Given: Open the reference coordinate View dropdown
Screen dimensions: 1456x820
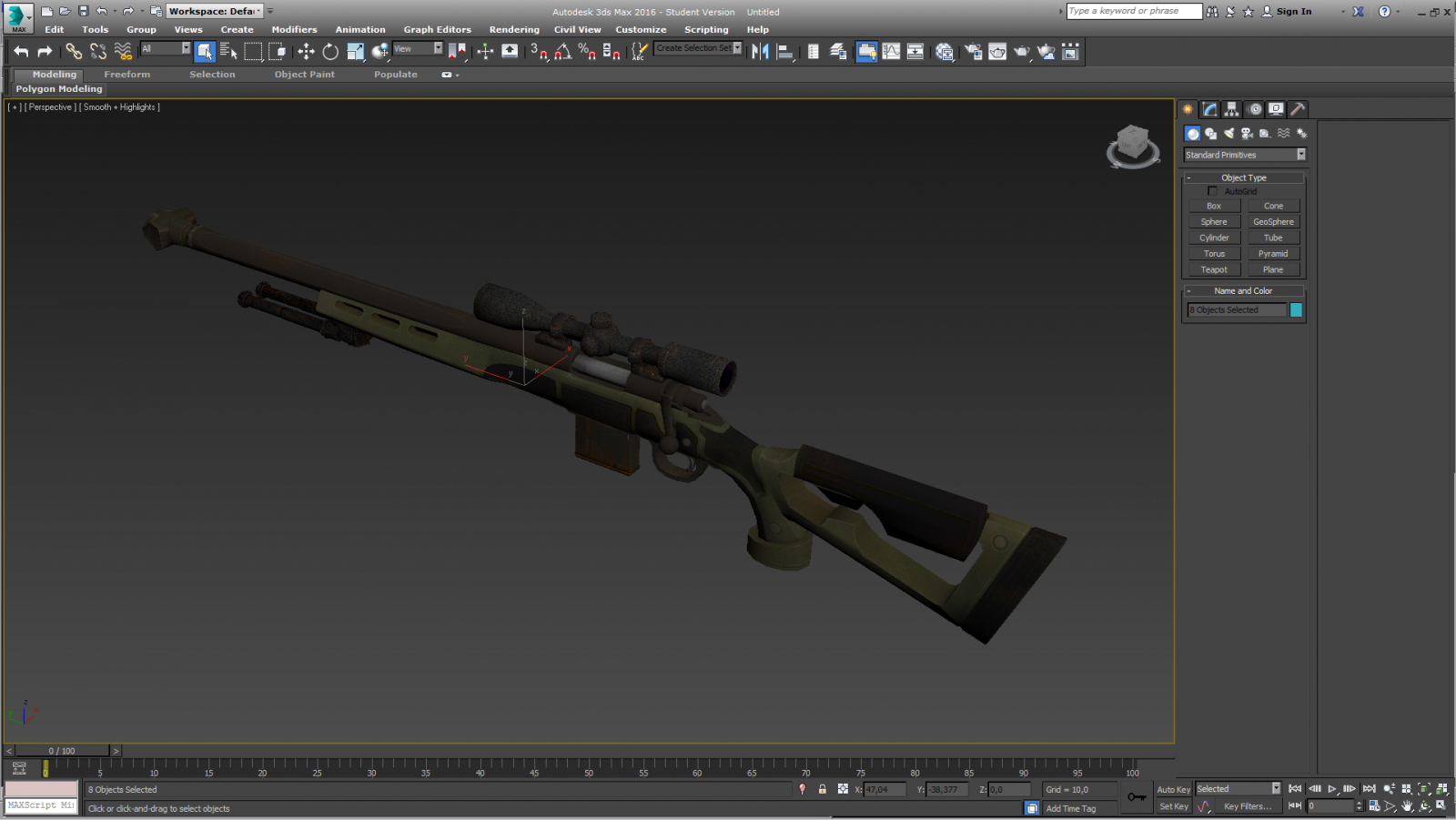Looking at the screenshot, I should tap(418, 48).
